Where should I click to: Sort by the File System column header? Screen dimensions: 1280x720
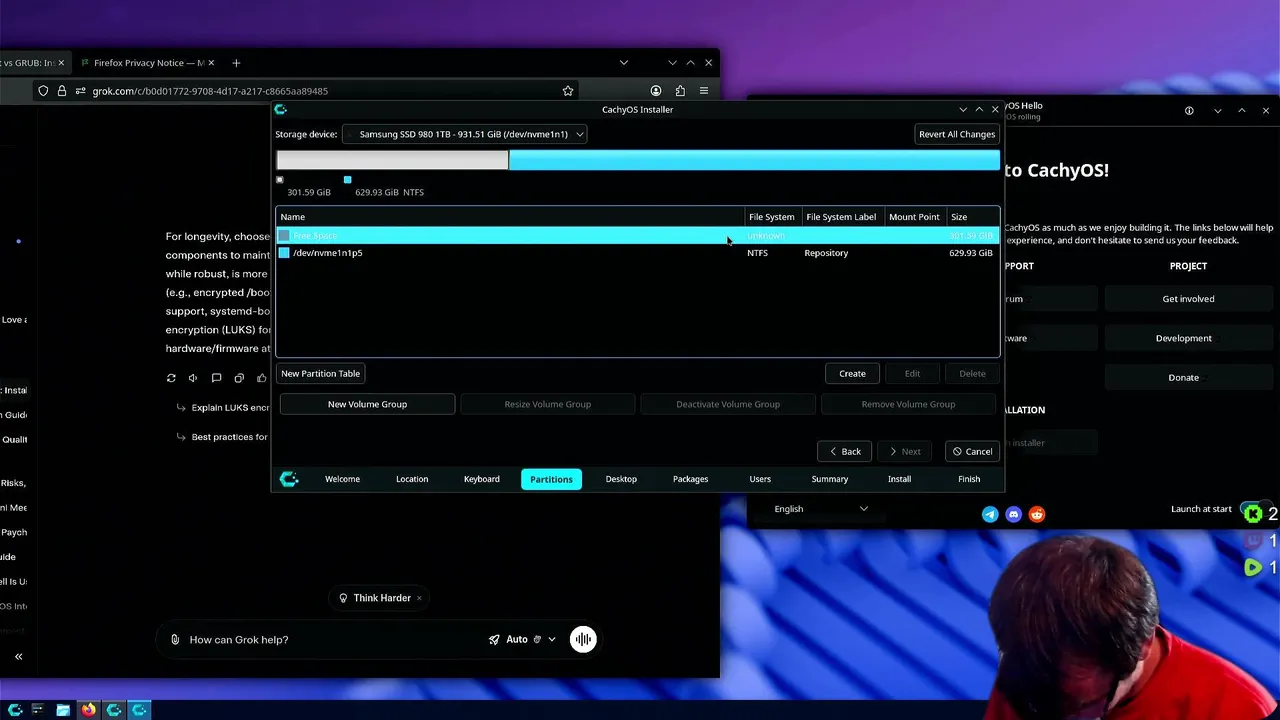[x=772, y=217]
